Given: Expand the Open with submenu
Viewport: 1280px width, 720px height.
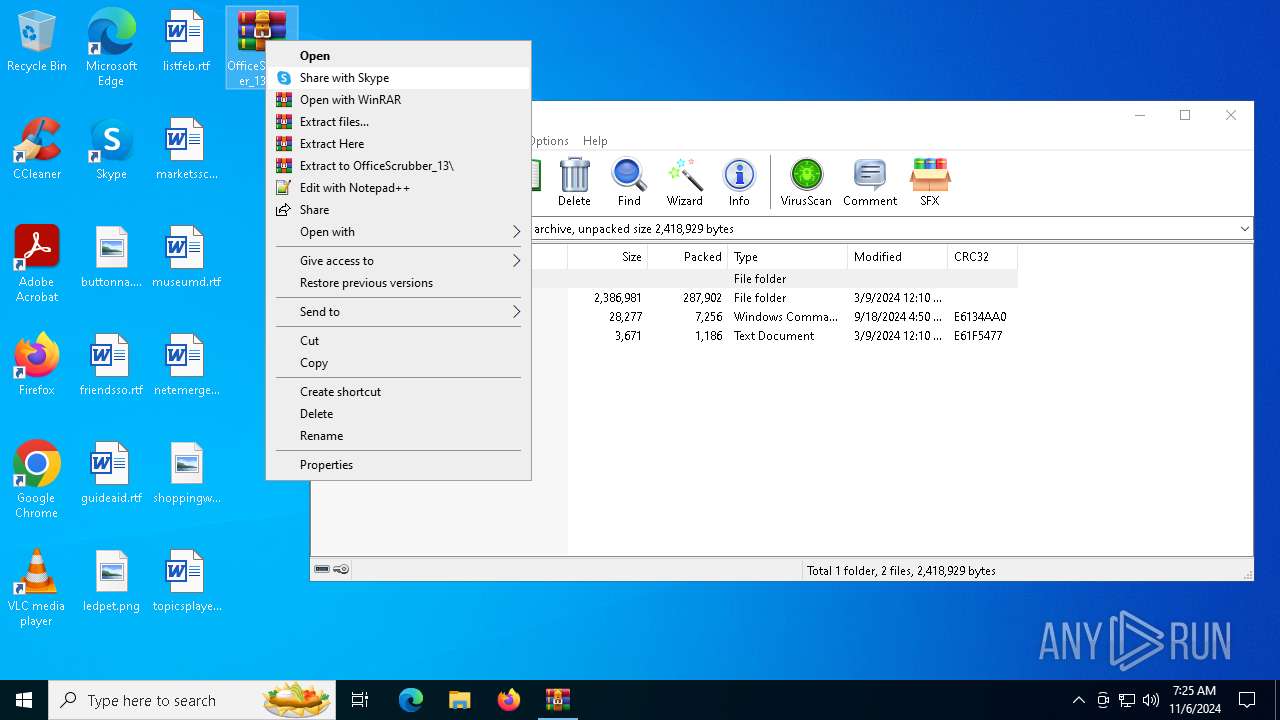Looking at the screenshot, I should (398, 232).
